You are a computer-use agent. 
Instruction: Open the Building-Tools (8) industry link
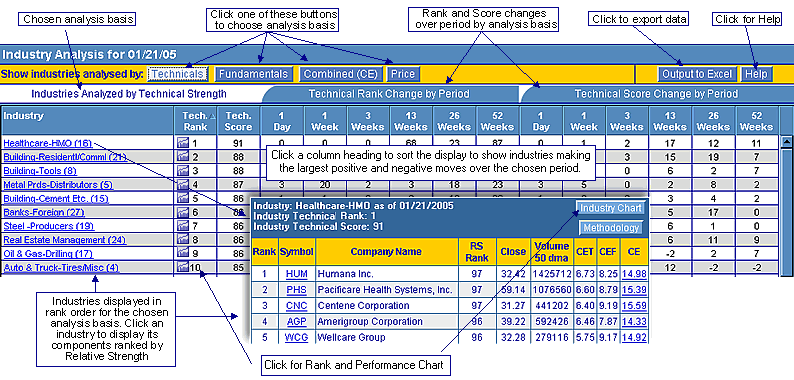pyautogui.click(x=40, y=171)
